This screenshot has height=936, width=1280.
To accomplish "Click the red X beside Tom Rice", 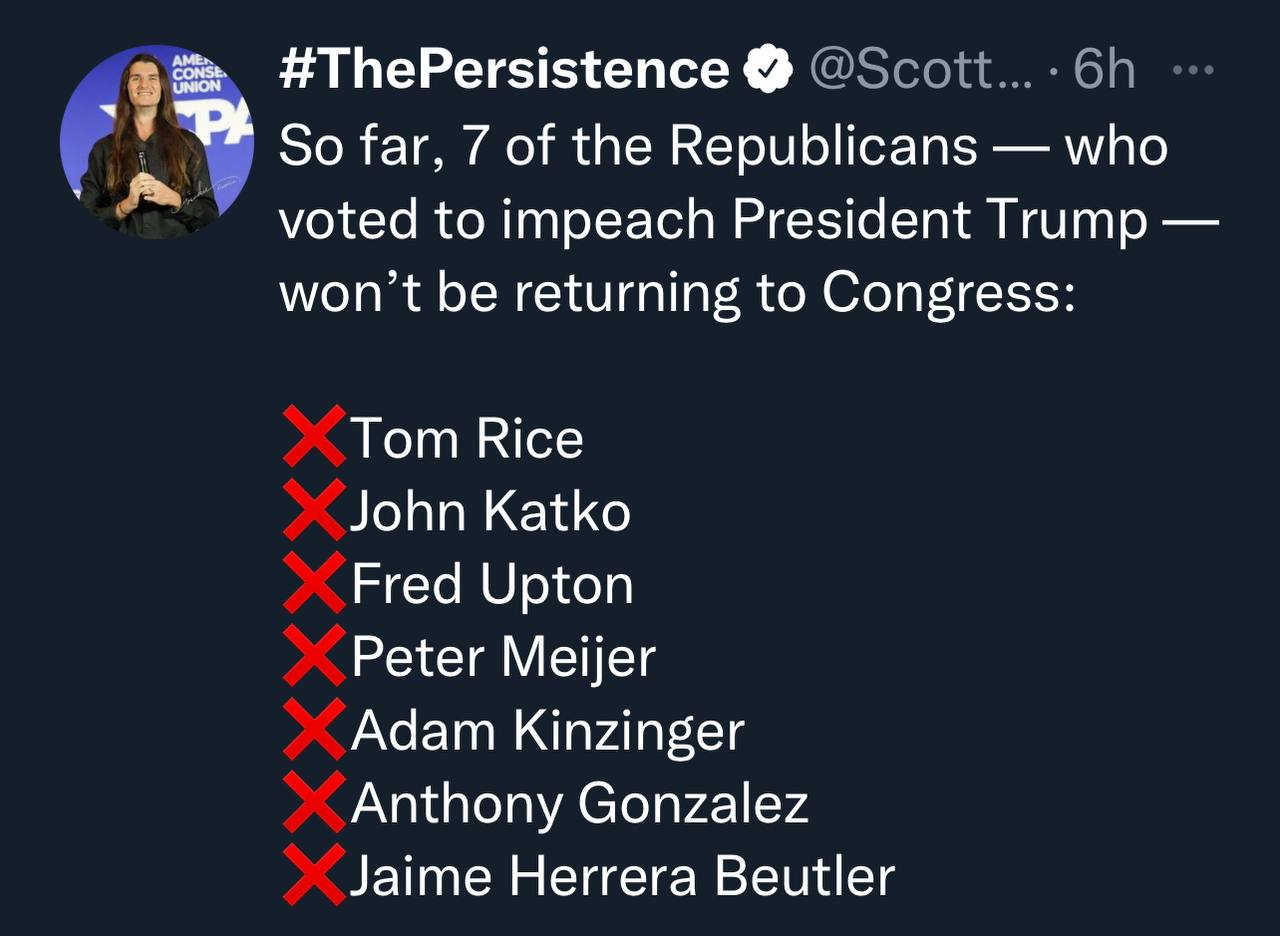I will click(314, 437).
